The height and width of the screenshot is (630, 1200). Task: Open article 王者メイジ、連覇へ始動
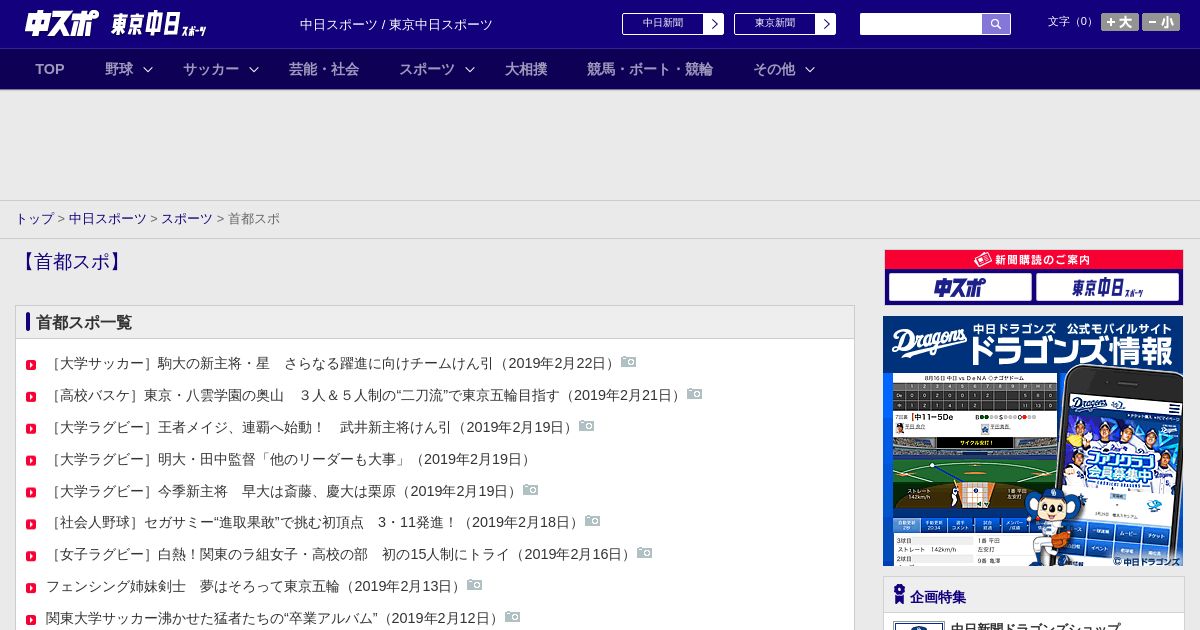pos(311,428)
